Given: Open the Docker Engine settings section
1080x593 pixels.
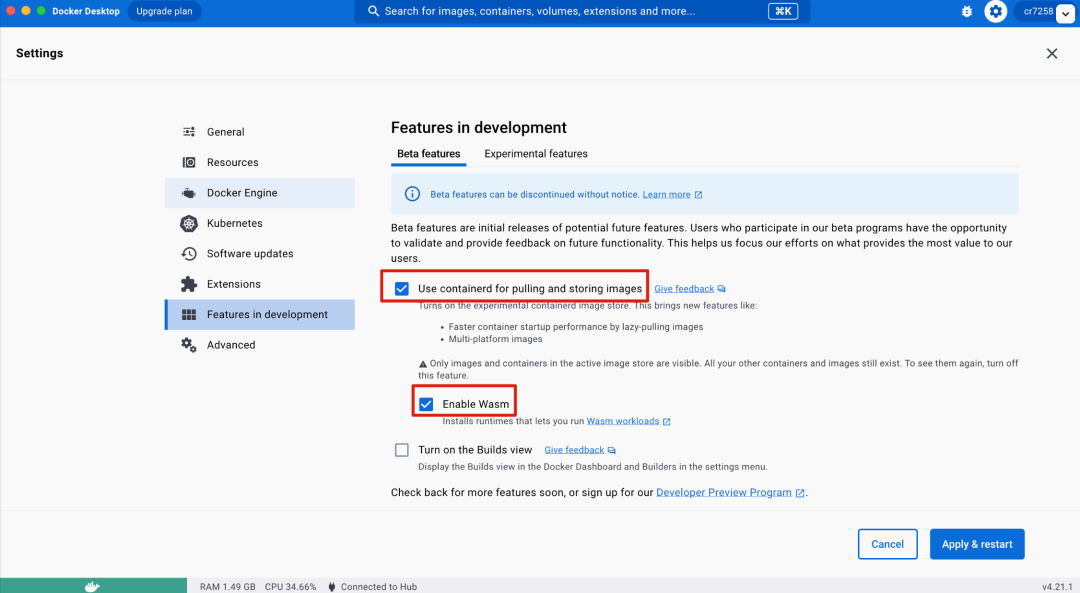Looking at the screenshot, I should (x=242, y=193).
